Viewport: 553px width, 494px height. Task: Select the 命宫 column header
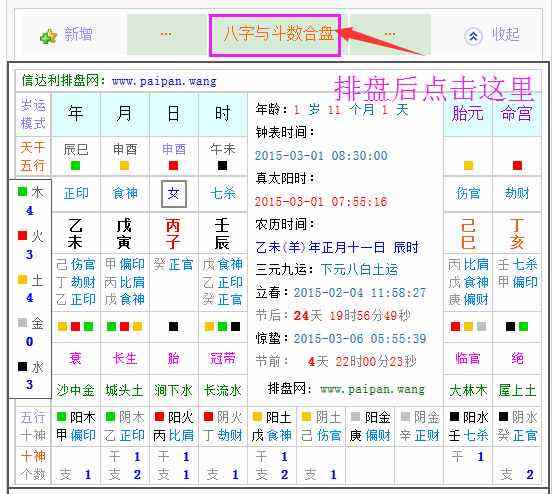(x=517, y=114)
